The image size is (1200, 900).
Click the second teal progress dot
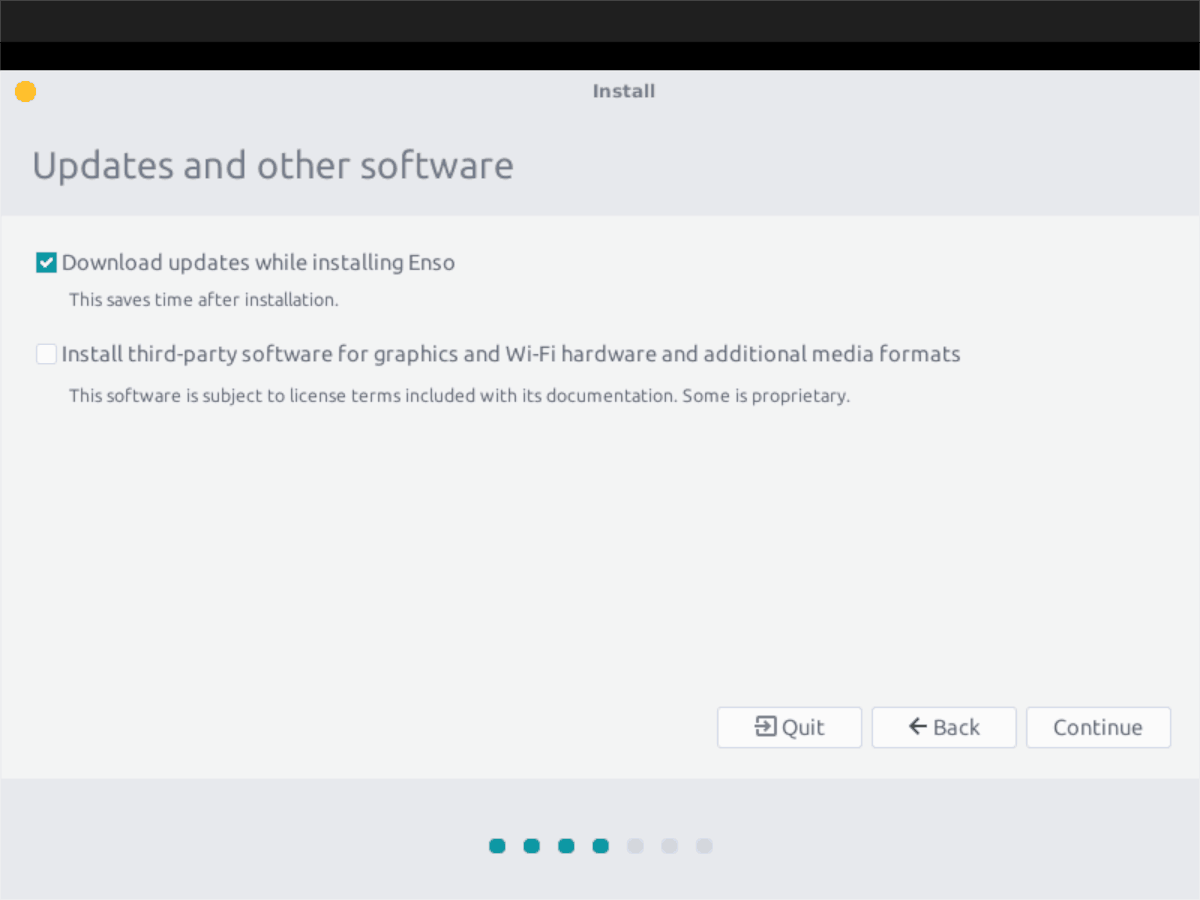[x=532, y=845]
